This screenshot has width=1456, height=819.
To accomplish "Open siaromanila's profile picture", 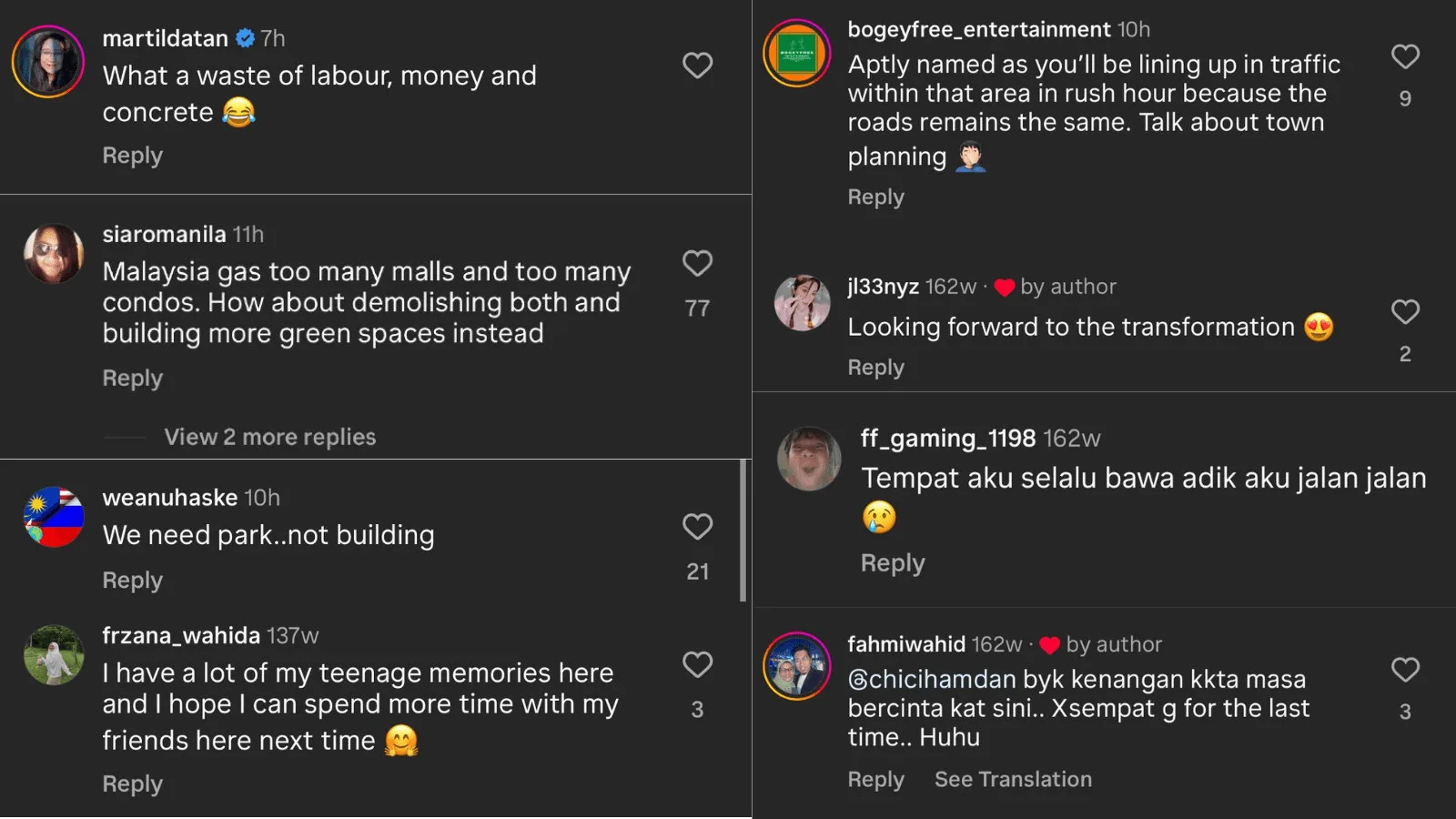I will point(54,253).
